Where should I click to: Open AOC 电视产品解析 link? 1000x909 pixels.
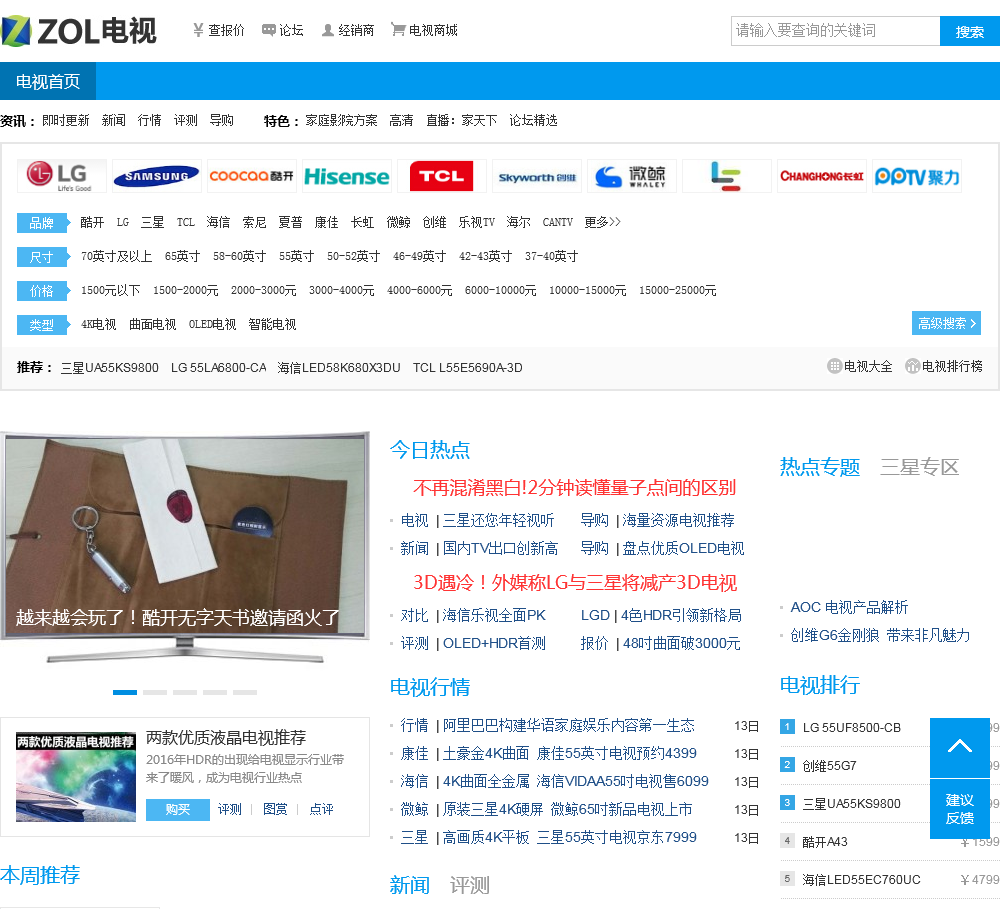coord(849,607)
